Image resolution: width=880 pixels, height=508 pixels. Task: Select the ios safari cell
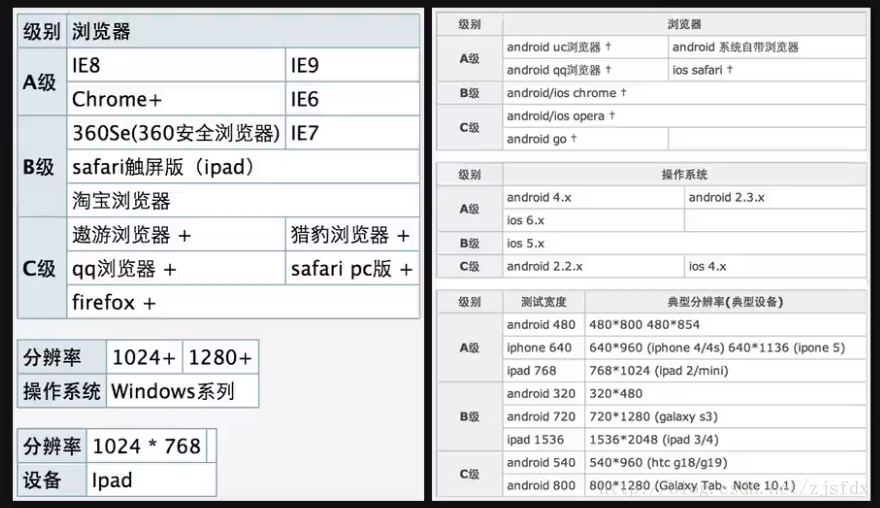point(767,70)
